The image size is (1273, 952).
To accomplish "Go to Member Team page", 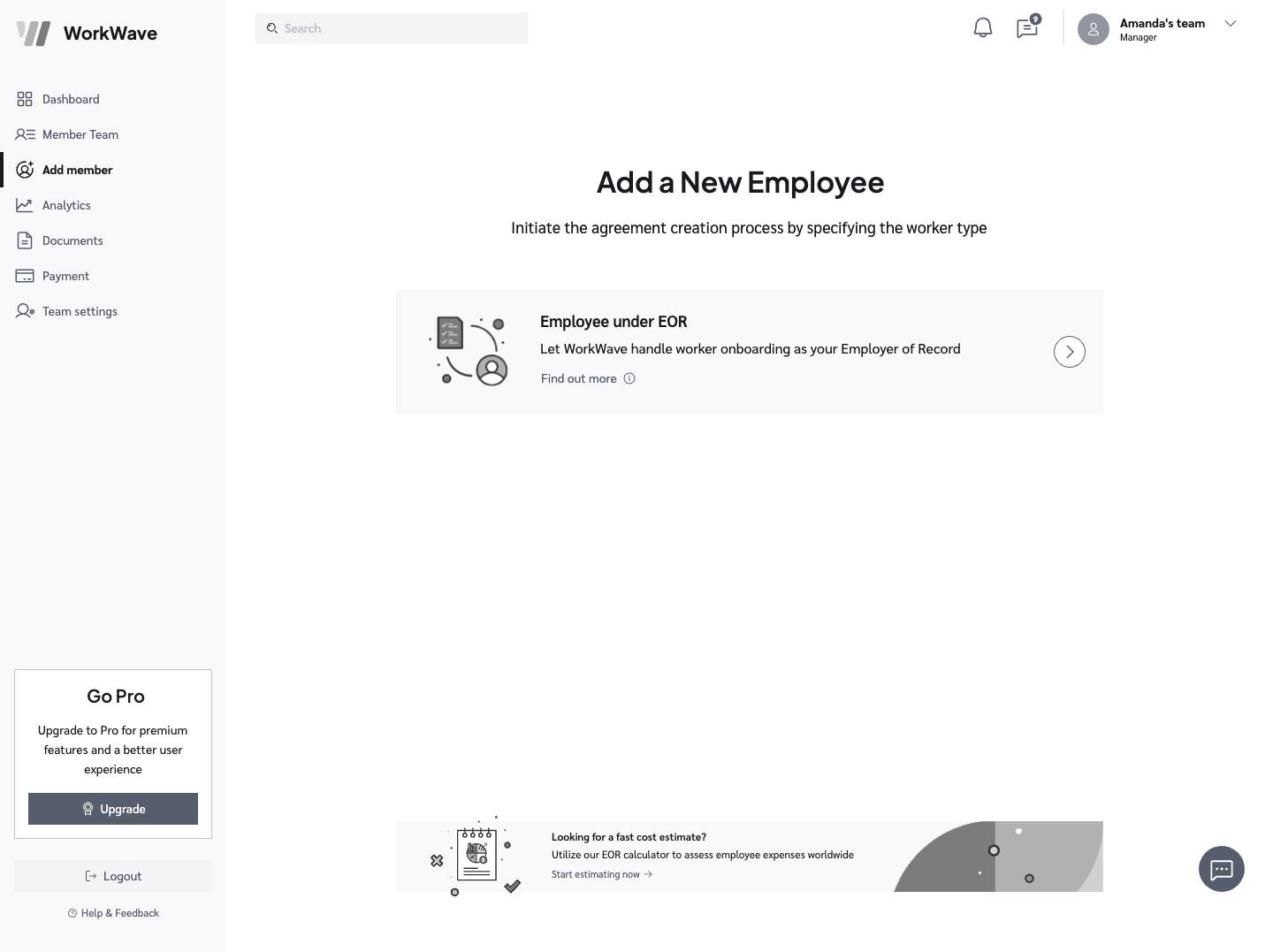I will tap(80, 134).
